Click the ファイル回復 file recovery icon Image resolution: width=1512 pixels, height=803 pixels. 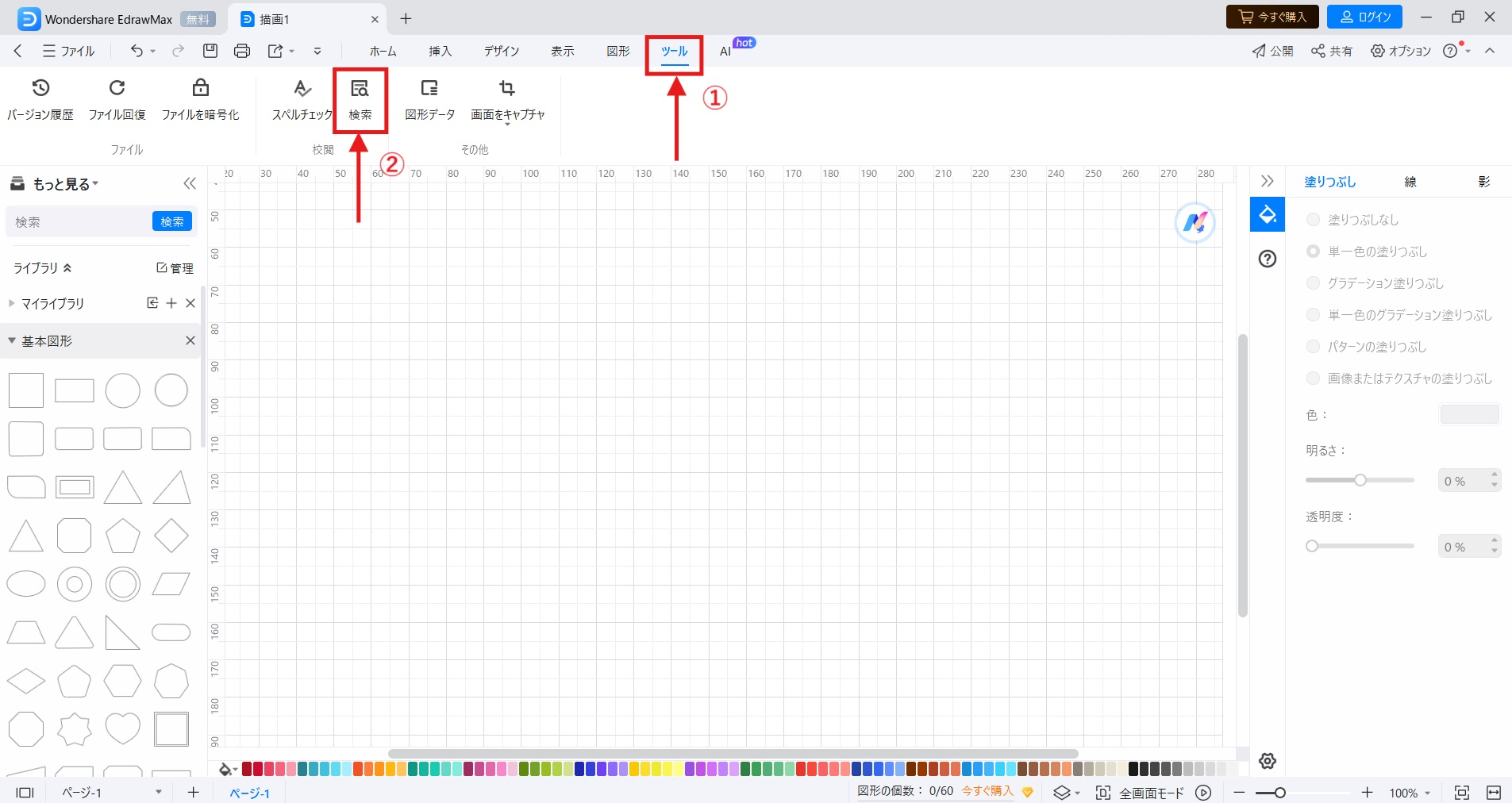click(117, 87)
